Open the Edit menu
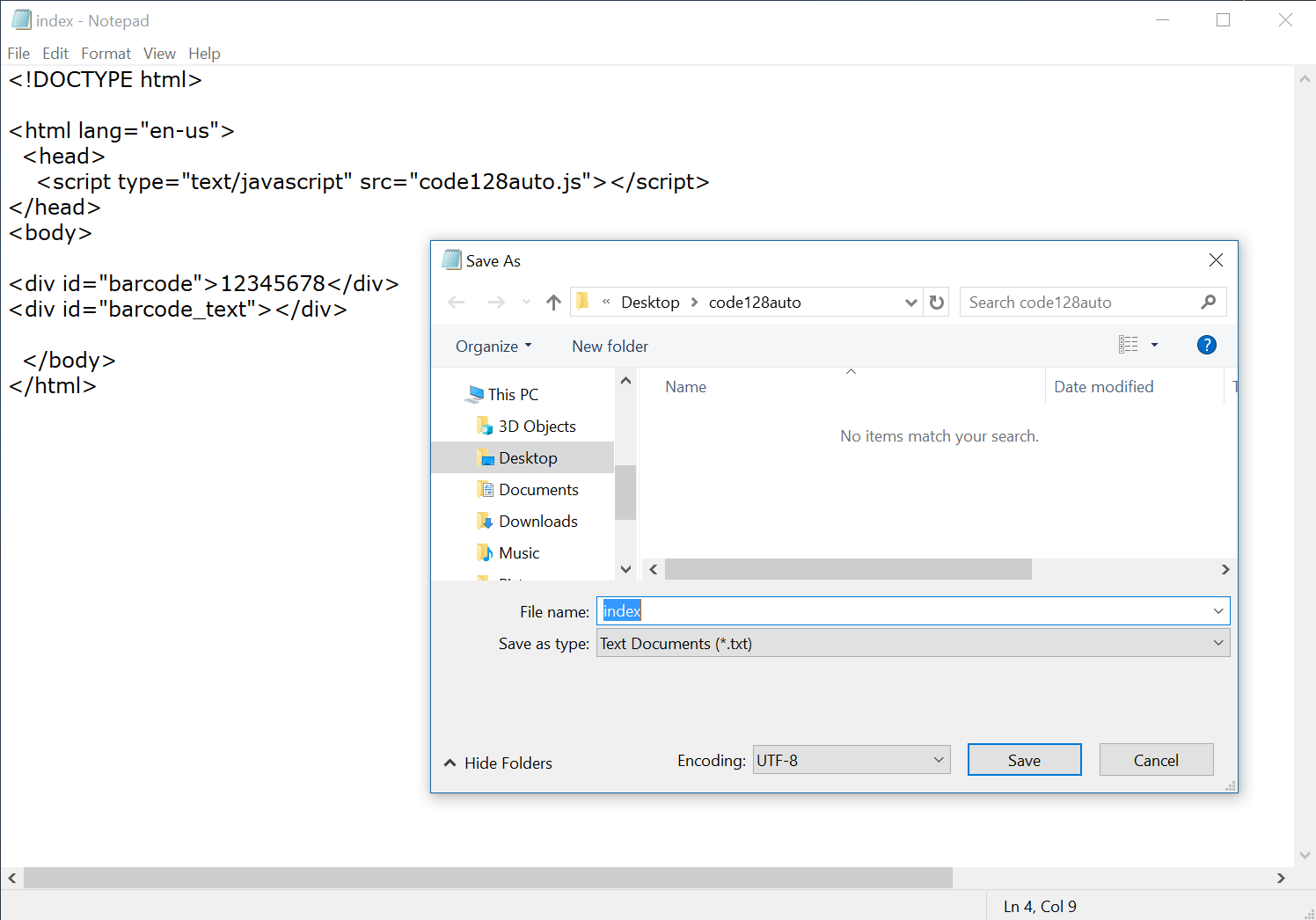1316x920 pixels. pyautogui.click(x=55, y=54)
